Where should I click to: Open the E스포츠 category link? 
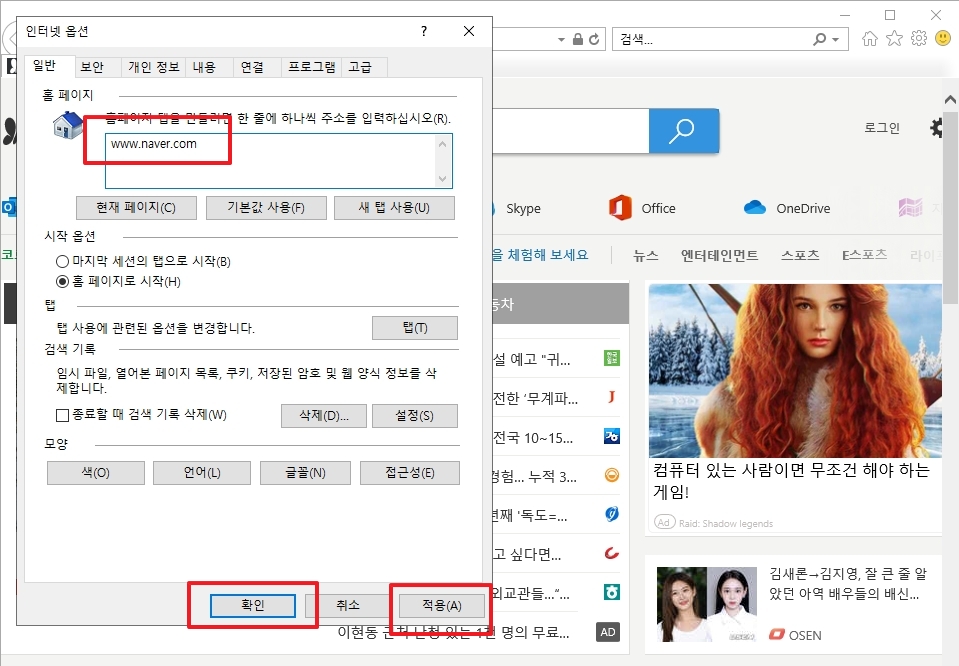pos(864,255)
